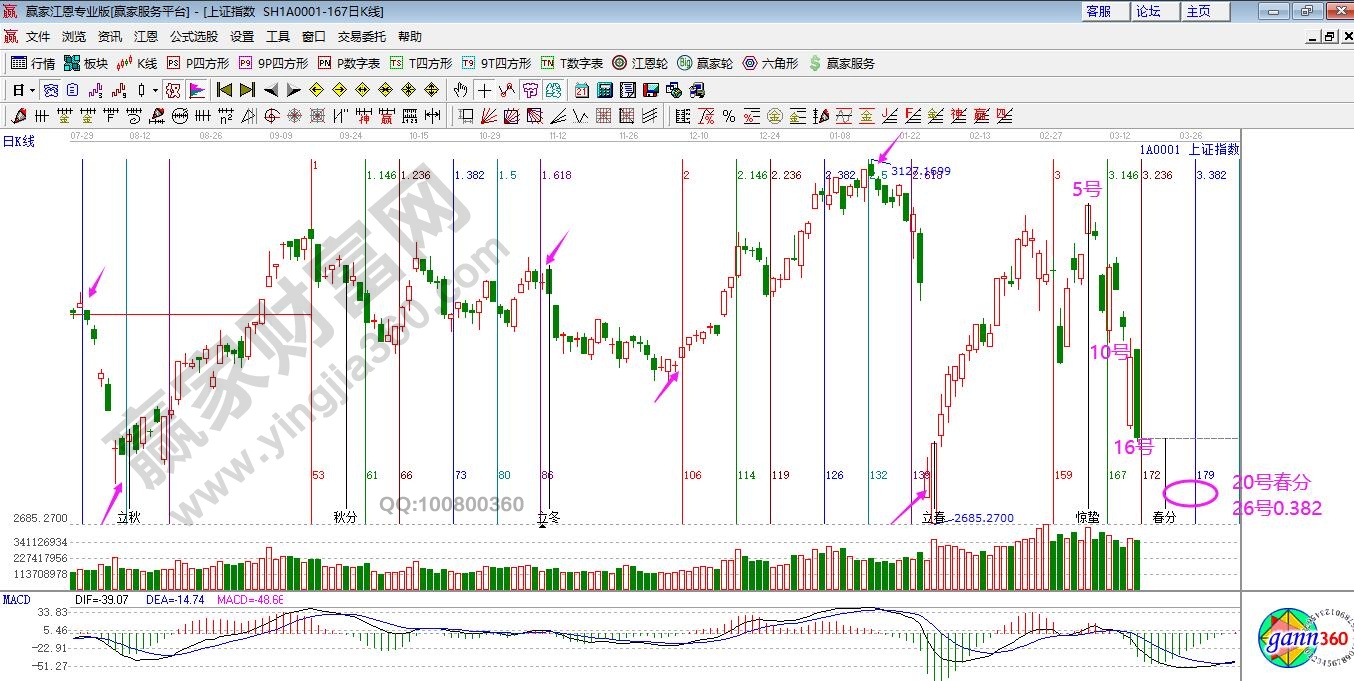Expand the 日 period dropdown arrow
1354x681 pixels.
click(x=32, y=90)
